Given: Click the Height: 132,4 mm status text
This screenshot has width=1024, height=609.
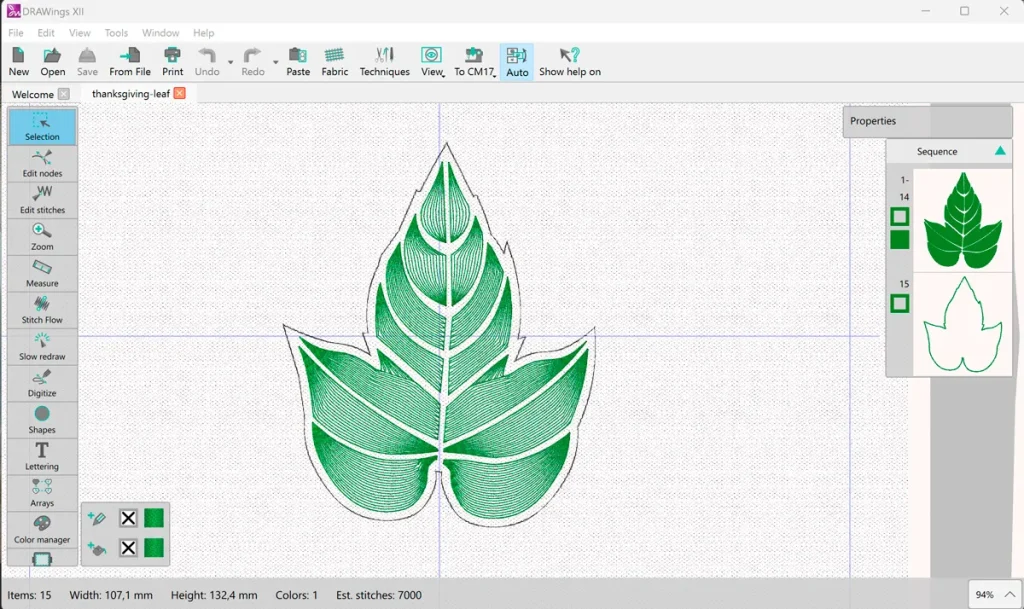Looking at the screenshot, I should (214, 595).
